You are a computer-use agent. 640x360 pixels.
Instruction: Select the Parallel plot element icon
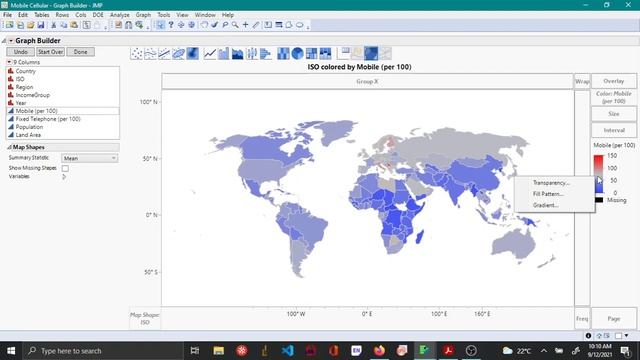[385, 53]
